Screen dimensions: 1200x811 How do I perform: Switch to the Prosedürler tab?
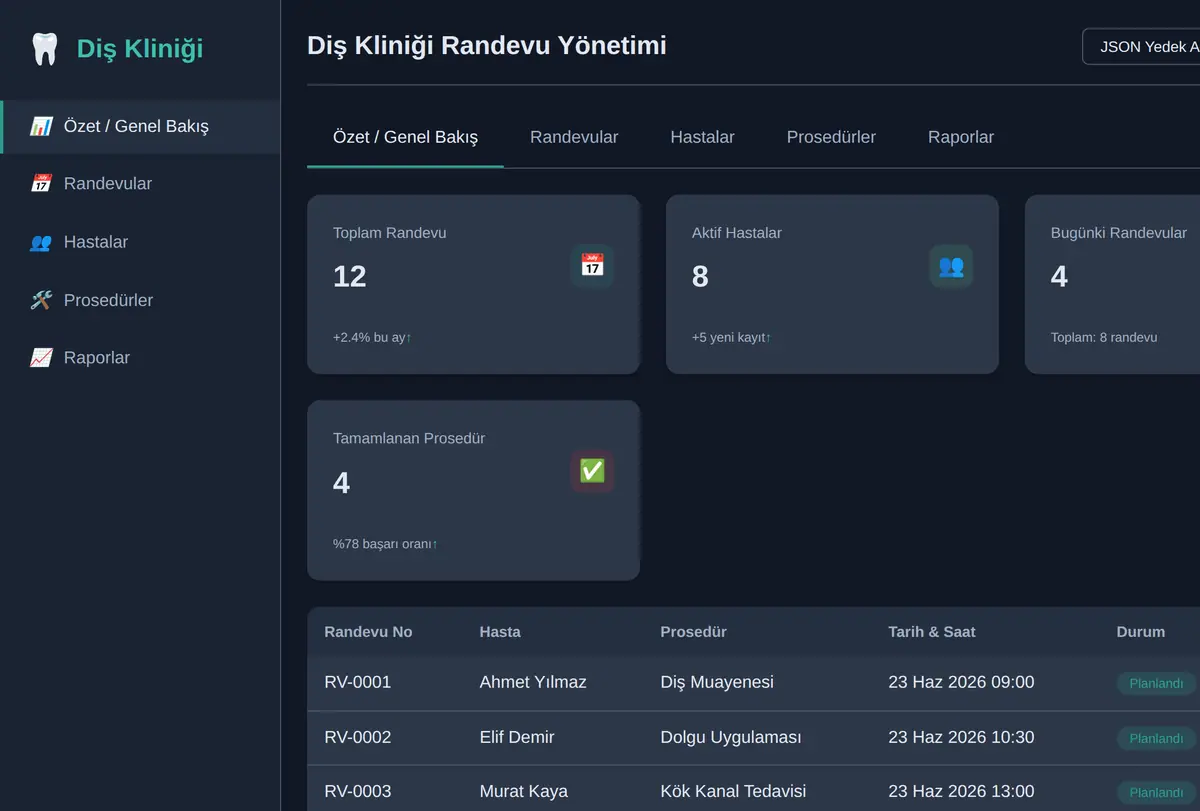(831, 137)
